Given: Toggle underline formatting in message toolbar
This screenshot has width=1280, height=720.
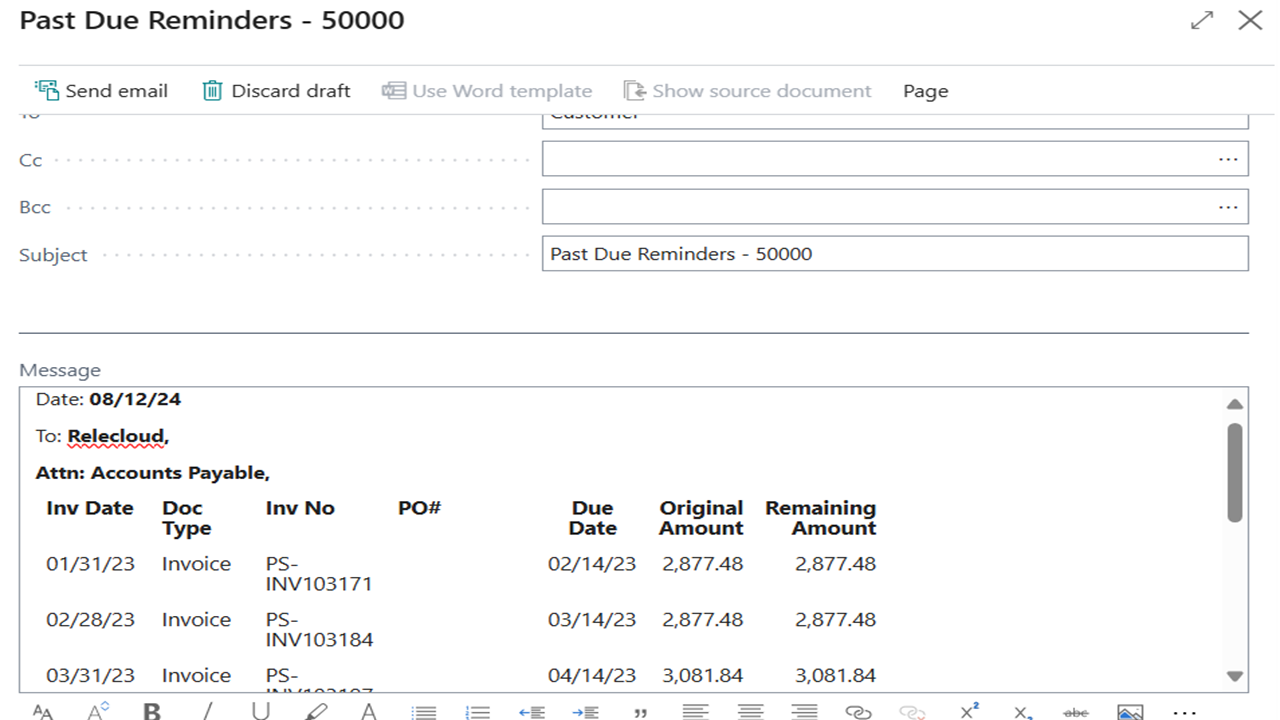Looking at the screenshot, I should [261, 711].
